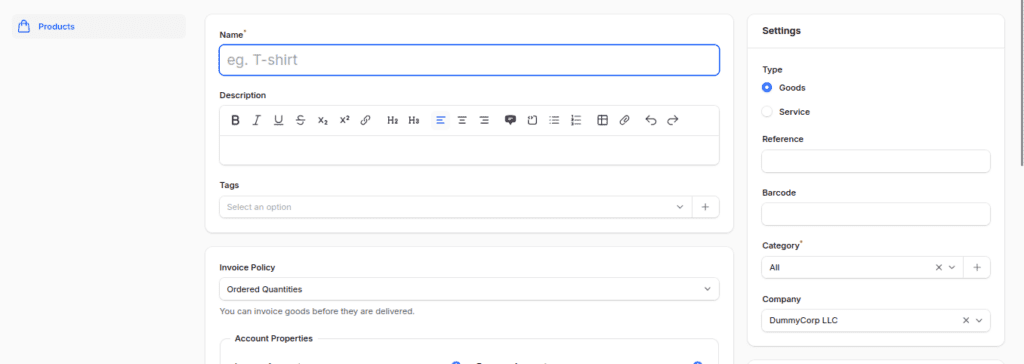
Task: Apply H2 heading style
Action: (392, 120)
